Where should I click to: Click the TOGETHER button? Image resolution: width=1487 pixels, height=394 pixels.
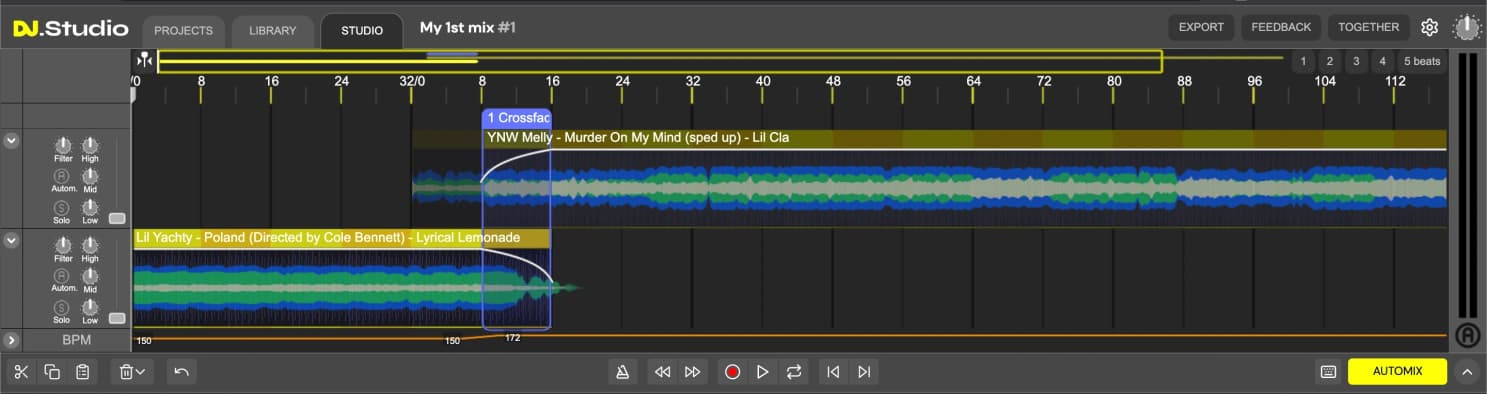point(1369,28)
